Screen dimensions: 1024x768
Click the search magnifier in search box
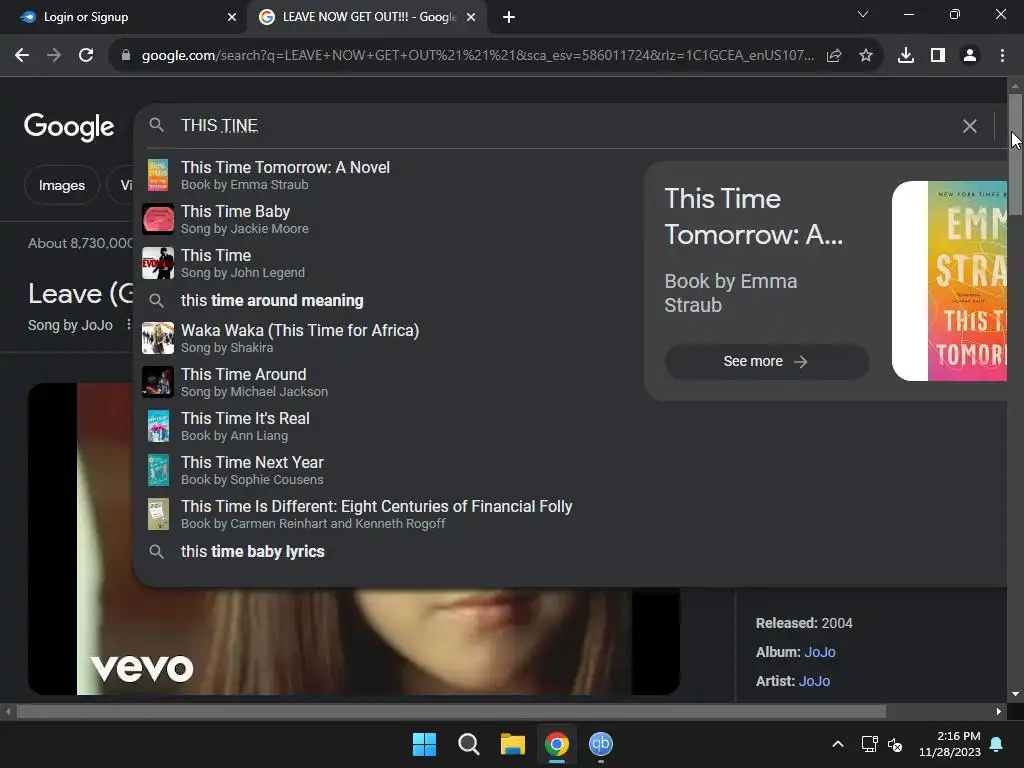(x=156, y=125)
